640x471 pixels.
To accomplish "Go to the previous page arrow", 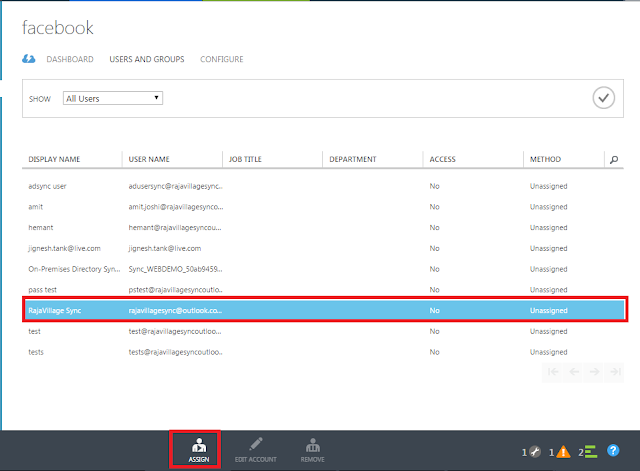I will (574, 372).
